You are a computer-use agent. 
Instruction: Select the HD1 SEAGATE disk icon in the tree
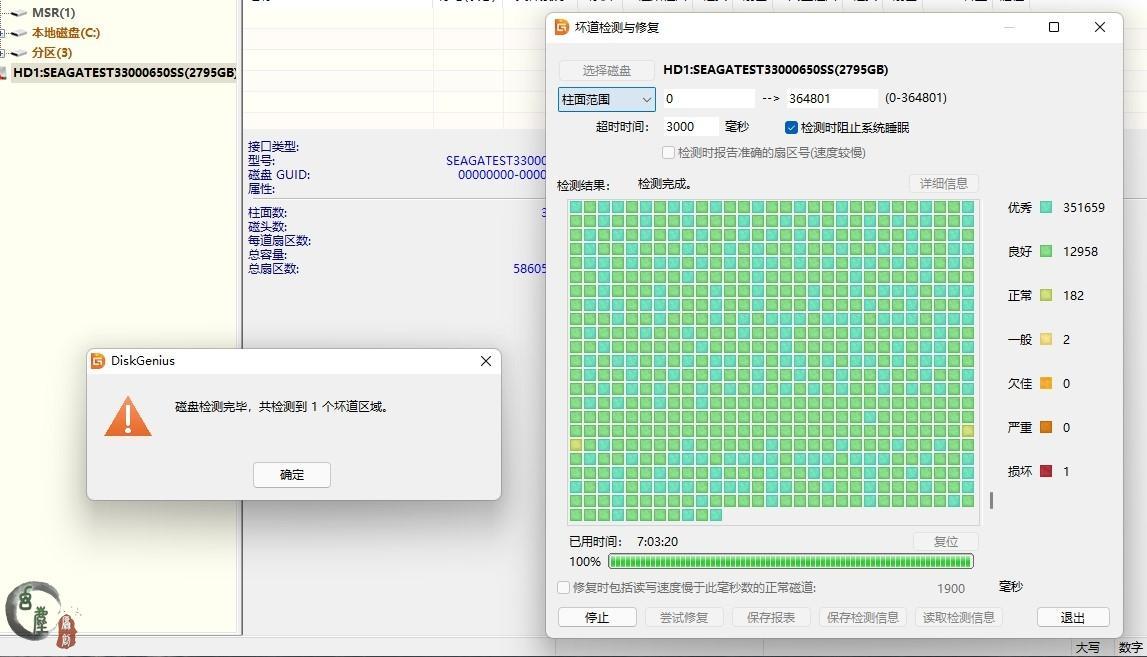pos(4,73)
